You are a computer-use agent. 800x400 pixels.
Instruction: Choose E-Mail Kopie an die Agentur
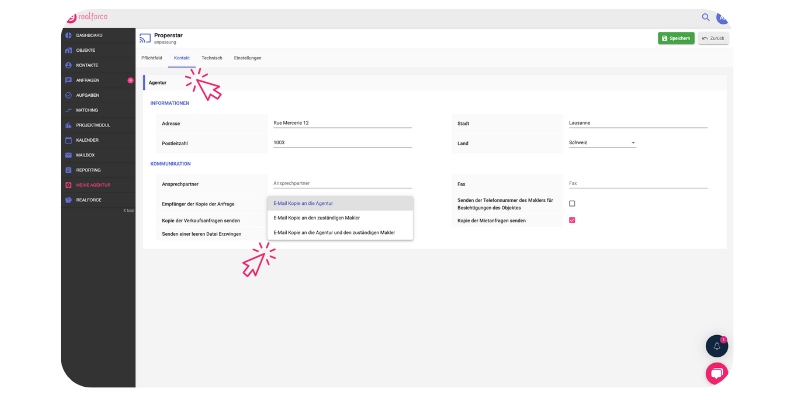click(340, 203)
